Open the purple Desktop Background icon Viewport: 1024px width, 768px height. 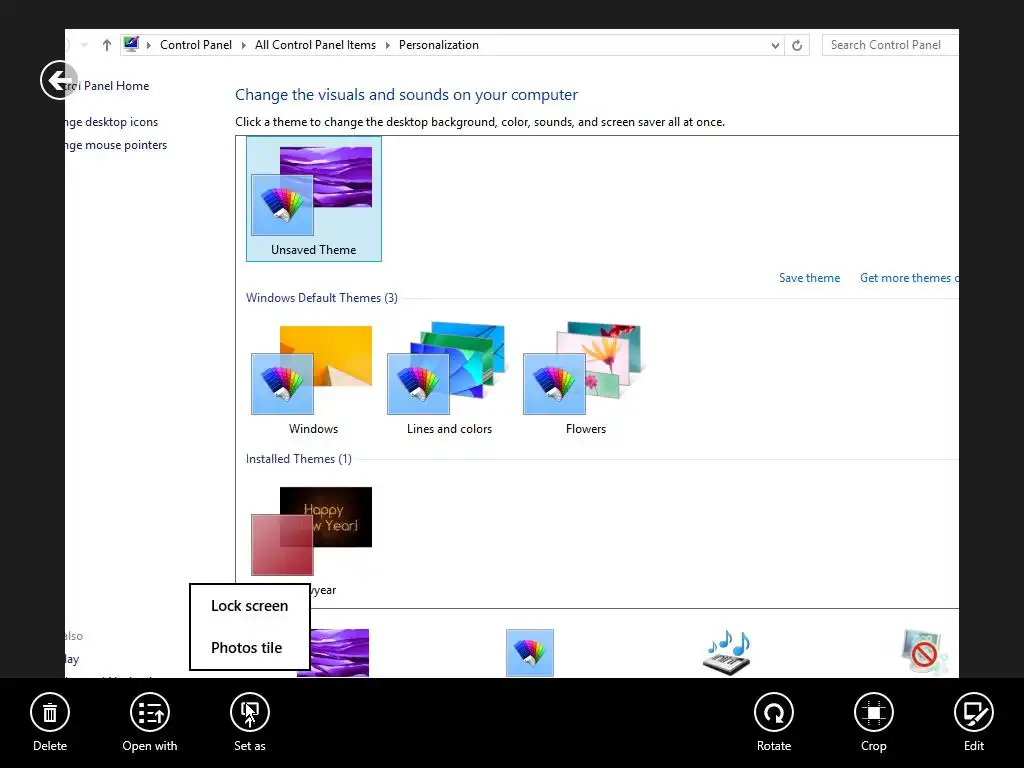pos(333,652)
